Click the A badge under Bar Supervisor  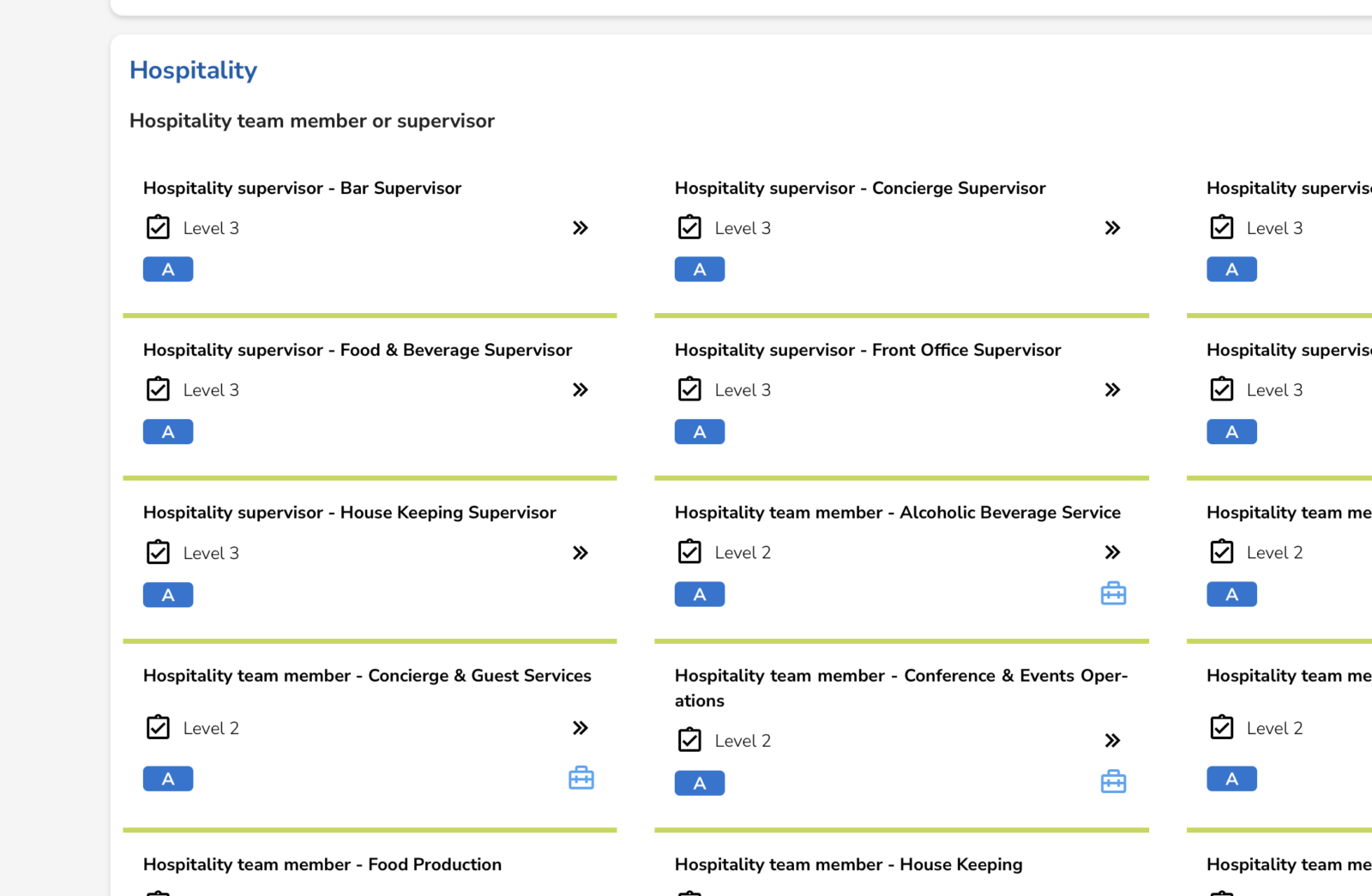[x=168, y=269]
